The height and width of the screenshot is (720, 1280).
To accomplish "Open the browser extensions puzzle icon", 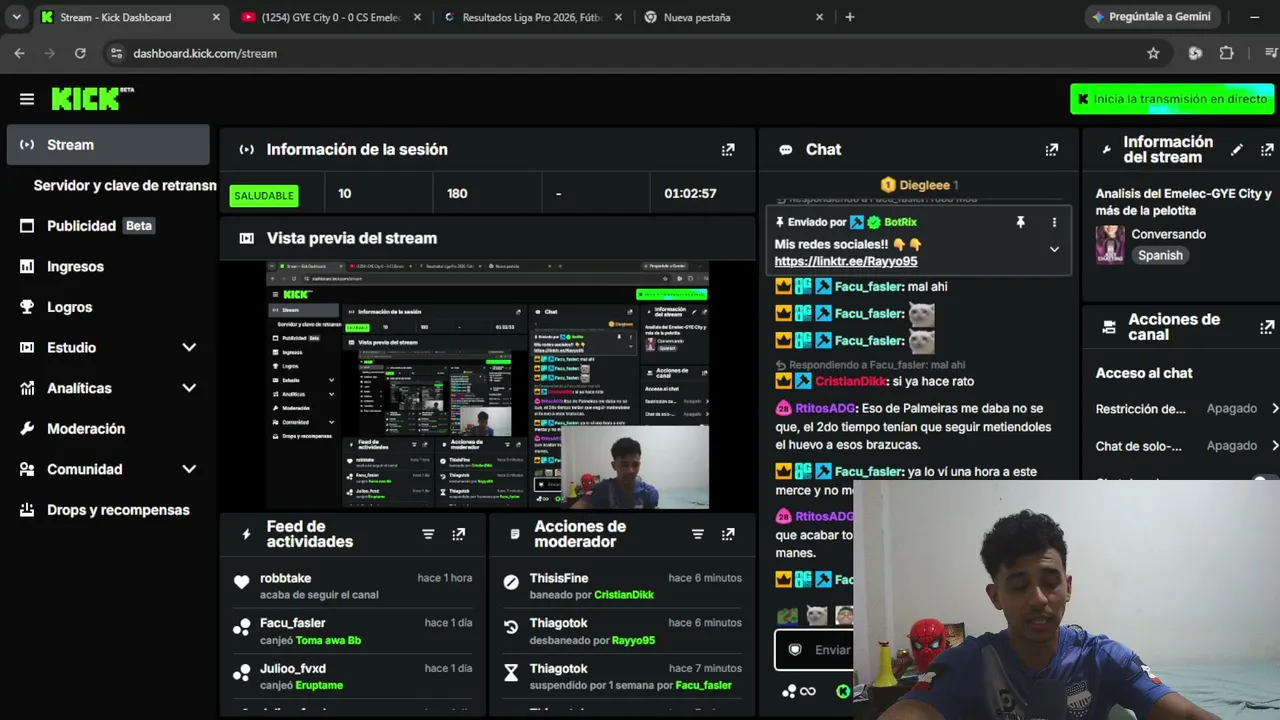I will point(1226,53).
